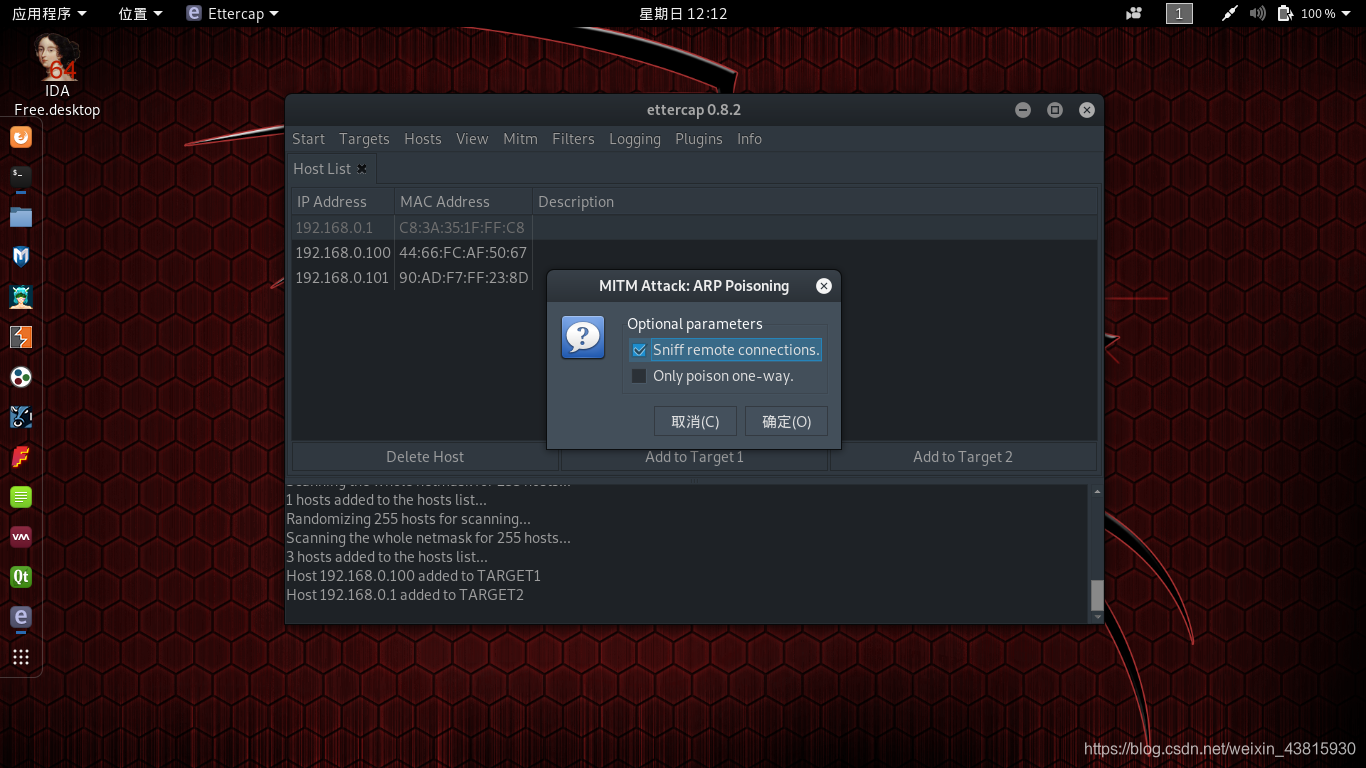This screenshot has height=768, width=1366.
Task: Click the log scrollbar down arrow
Action: point(1097,617)
